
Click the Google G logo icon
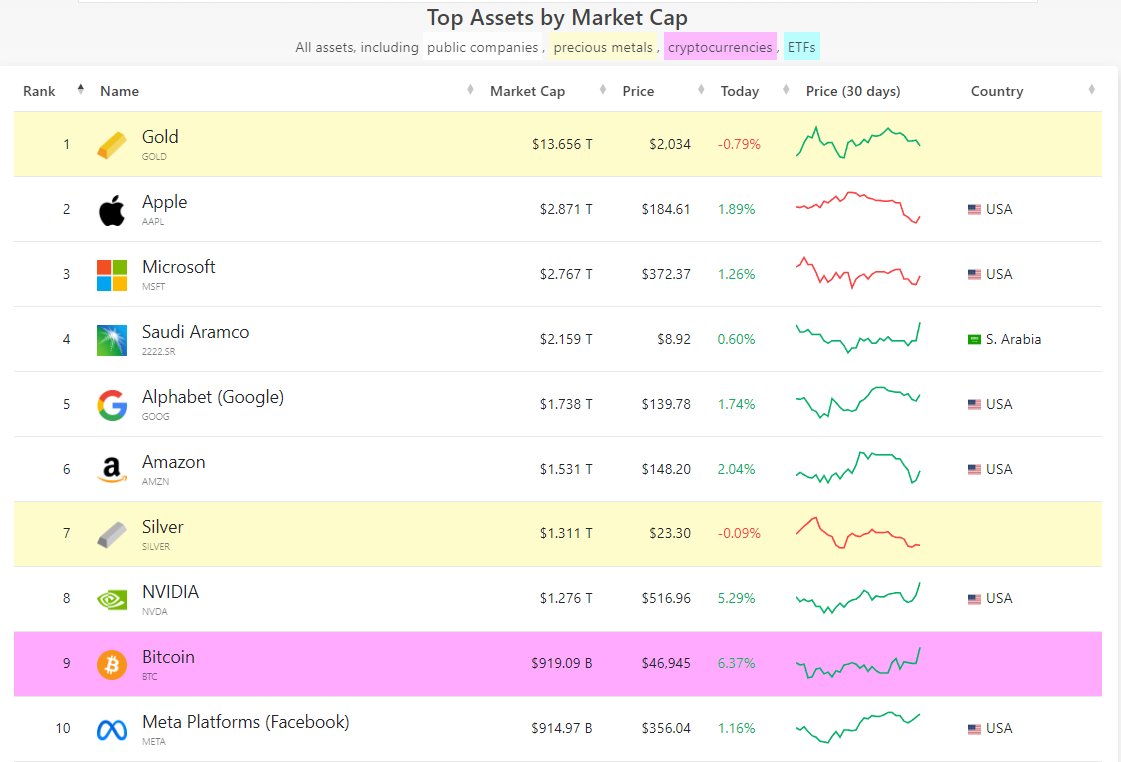(112, 405)
